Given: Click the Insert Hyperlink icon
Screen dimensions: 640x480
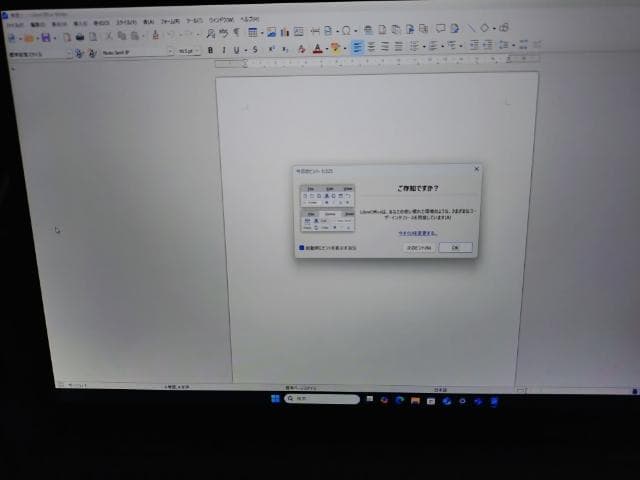Looking at the screenshot, I should (368, 30).
